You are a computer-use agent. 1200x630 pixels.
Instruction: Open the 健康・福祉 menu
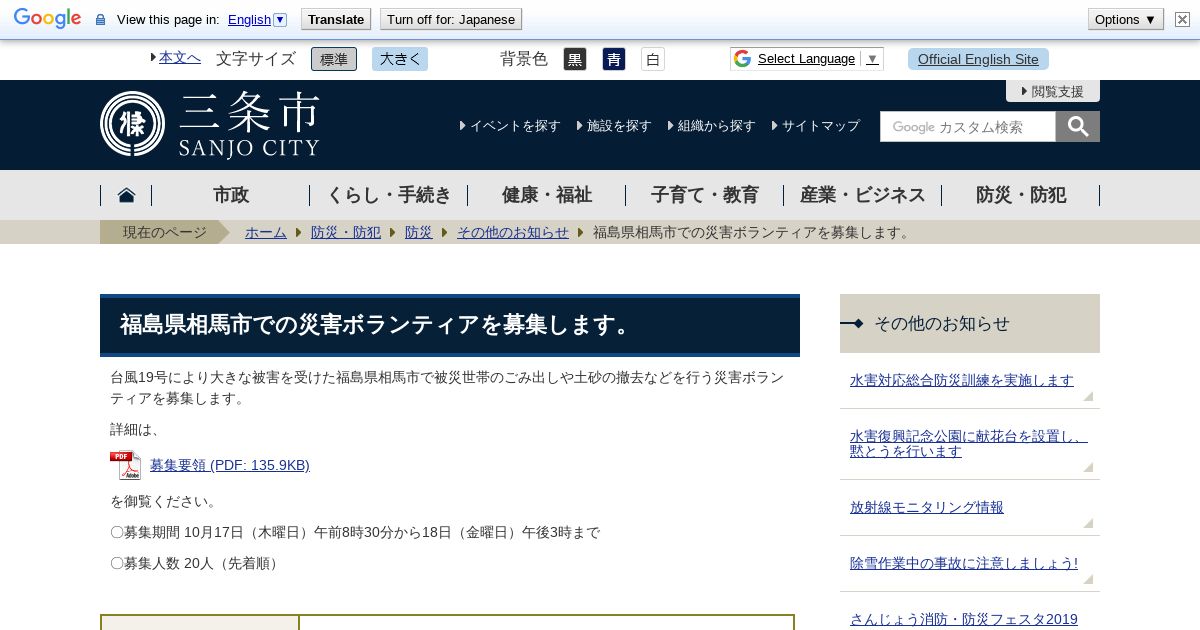click(547, 195)
